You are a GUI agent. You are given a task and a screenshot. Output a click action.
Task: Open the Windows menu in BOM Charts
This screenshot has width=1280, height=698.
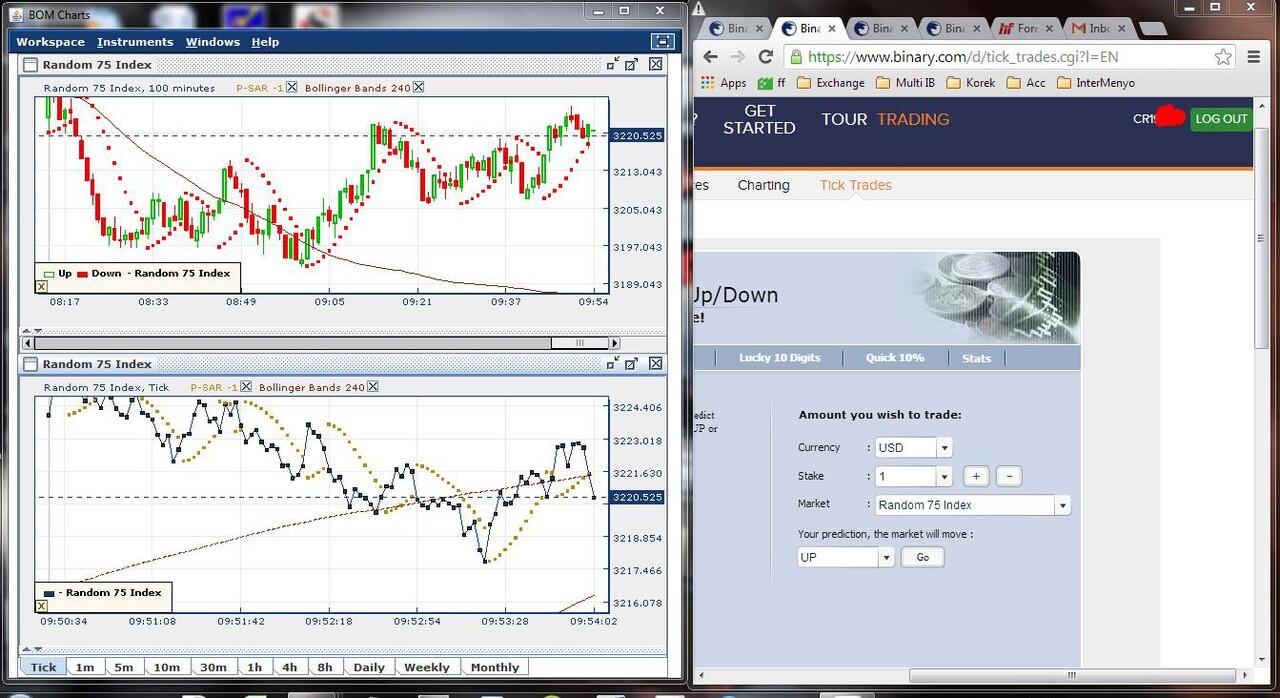tap(213, 42)
